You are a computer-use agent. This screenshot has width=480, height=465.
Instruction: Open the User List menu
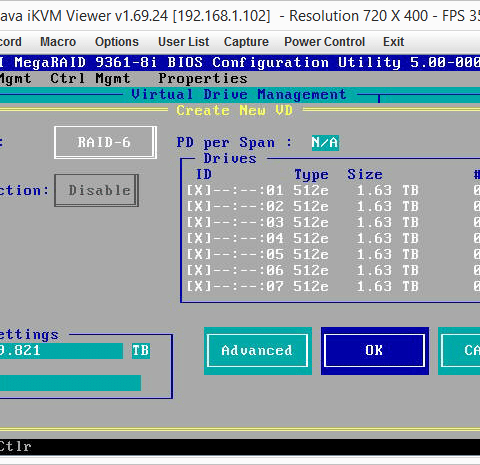click(x=184, y=42)
